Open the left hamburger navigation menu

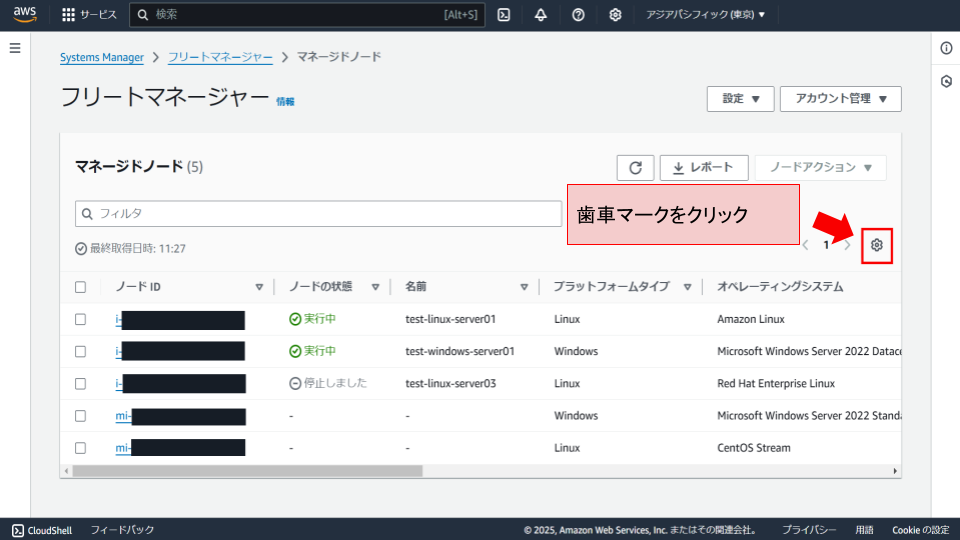pos(15,48)
